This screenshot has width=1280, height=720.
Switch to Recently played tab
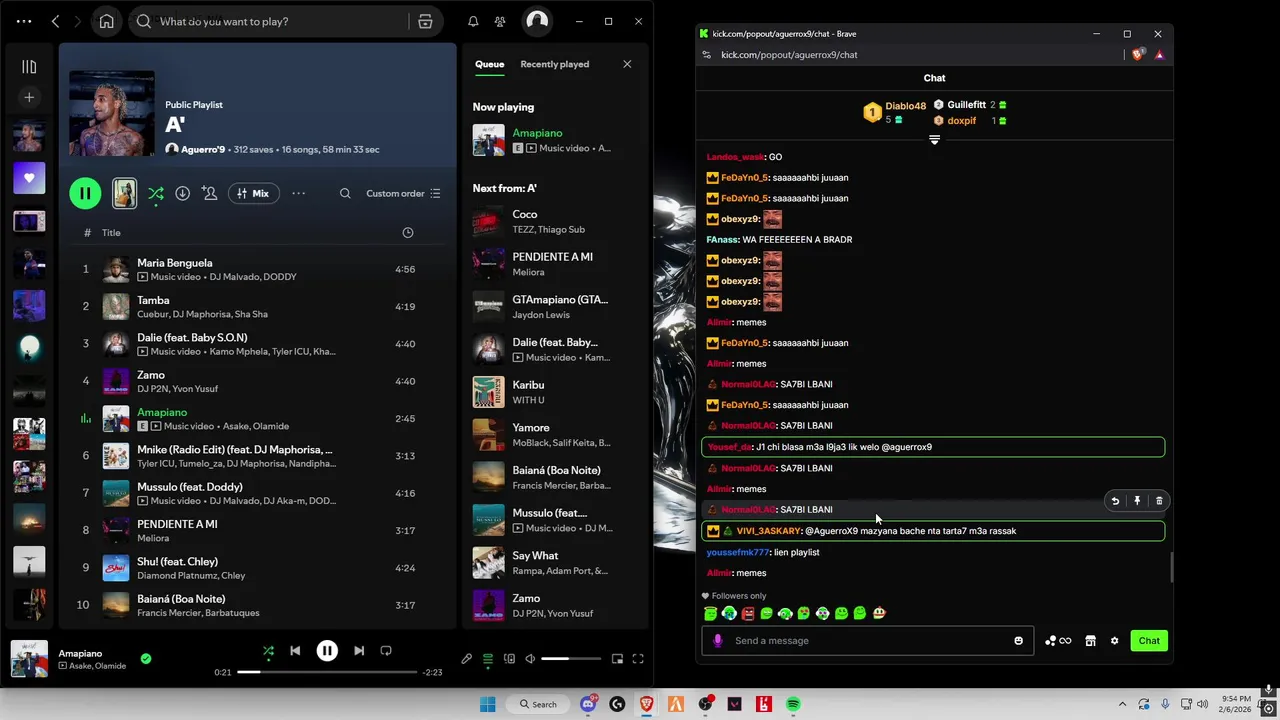click(x=554, y=64)
